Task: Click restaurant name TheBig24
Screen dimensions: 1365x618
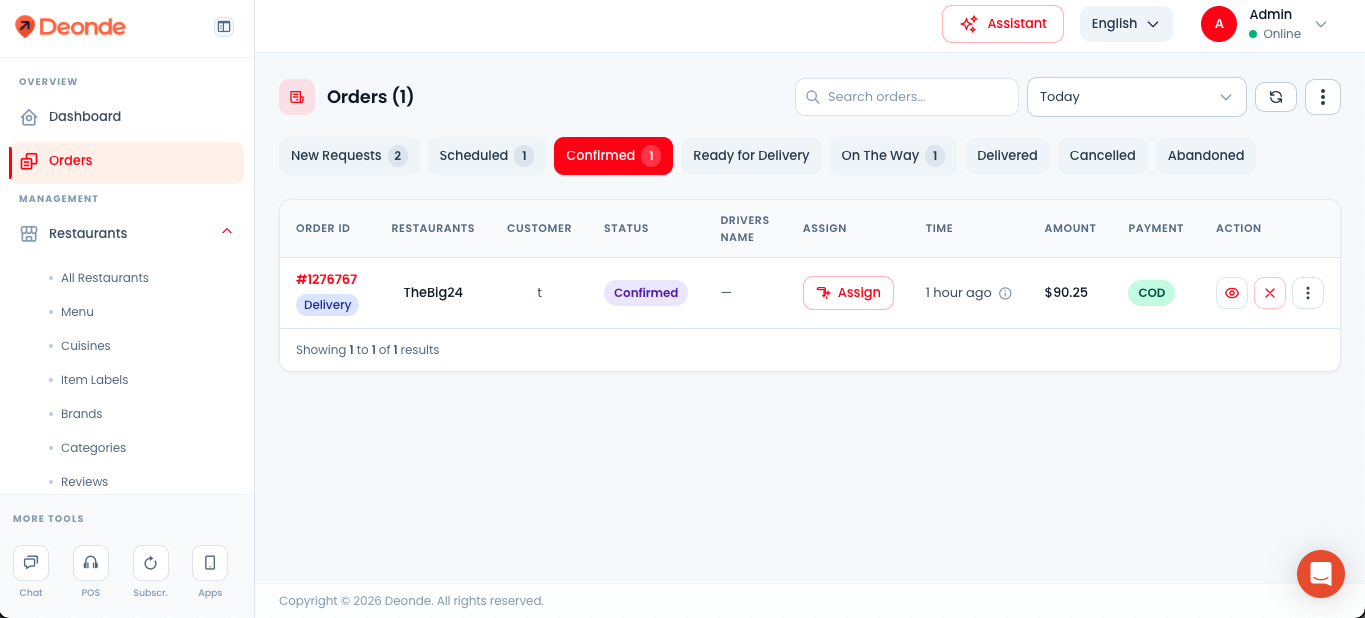Action: coord(433,293)
